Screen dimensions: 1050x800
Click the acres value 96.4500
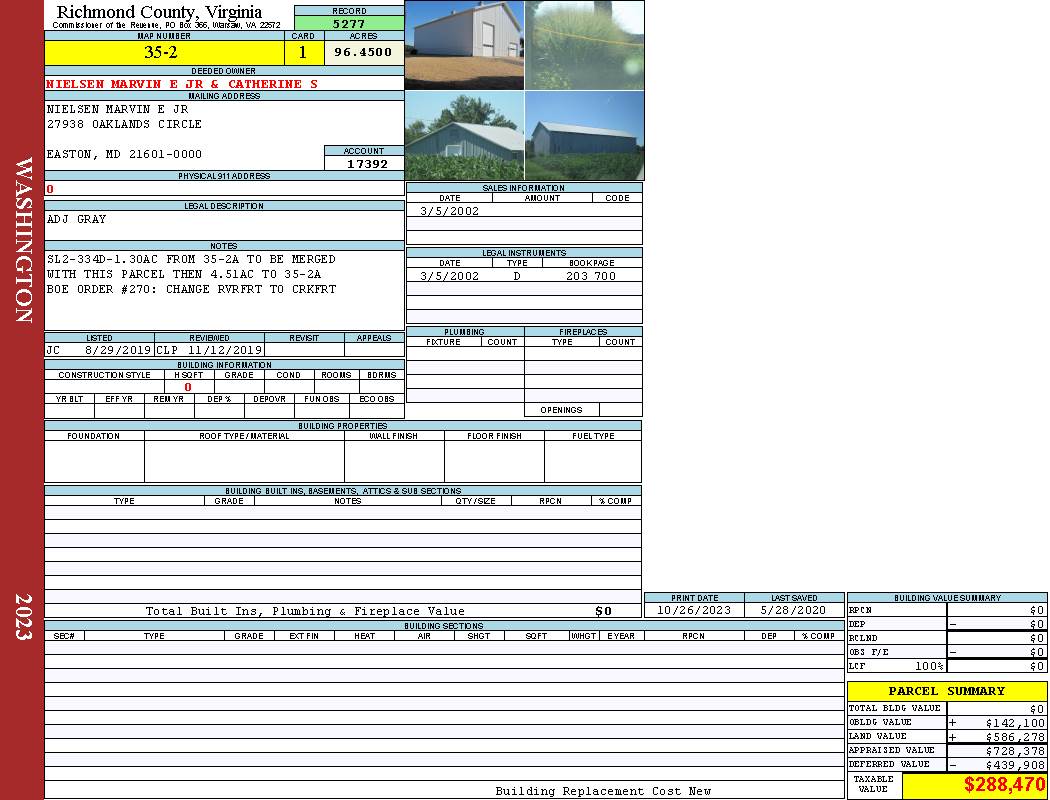[x=363, y=53]
